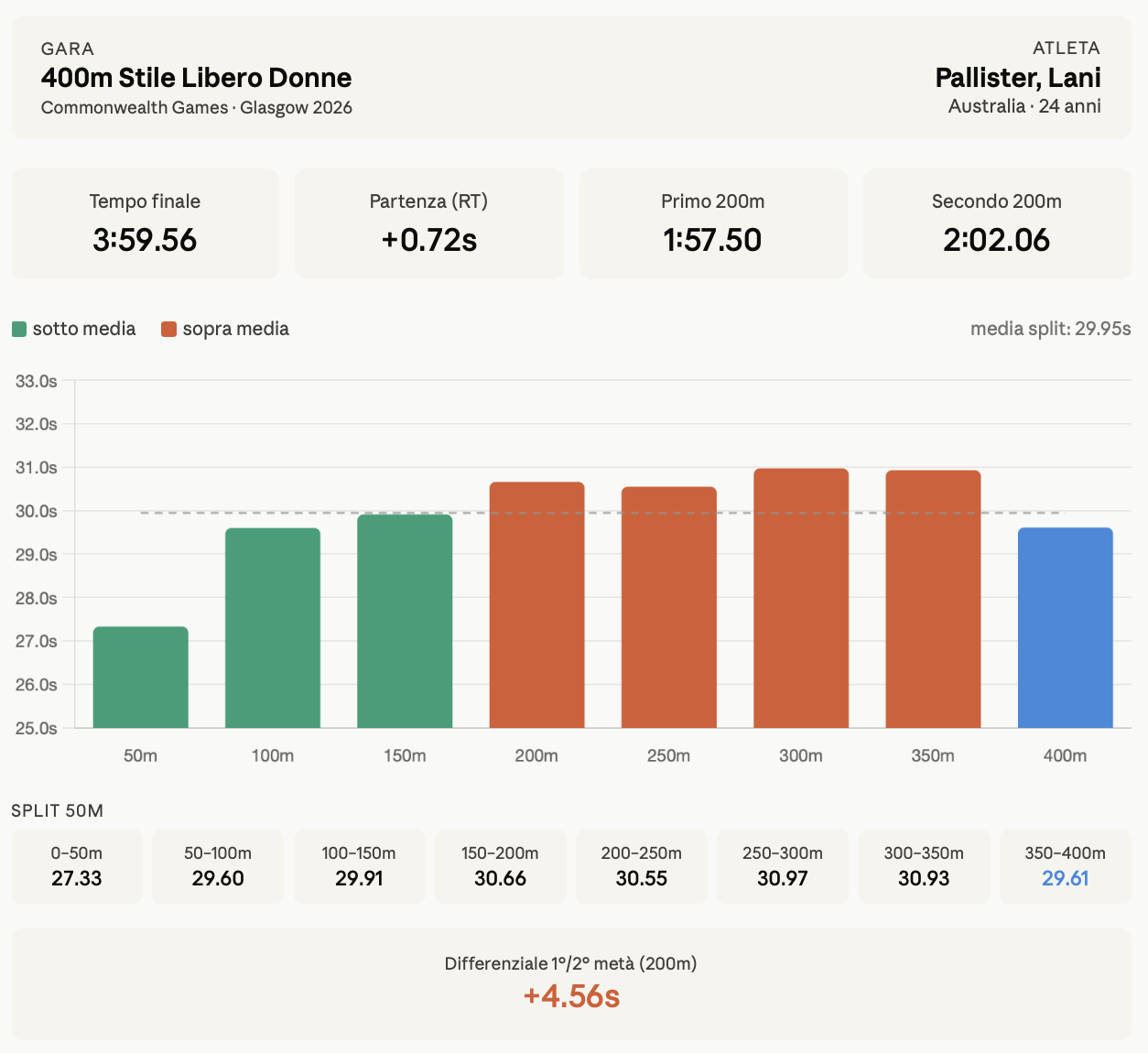Screen dimensions: 1148x1053
Task: Click the '33.0s' y-axis label
Action: [x=37, y=381]
